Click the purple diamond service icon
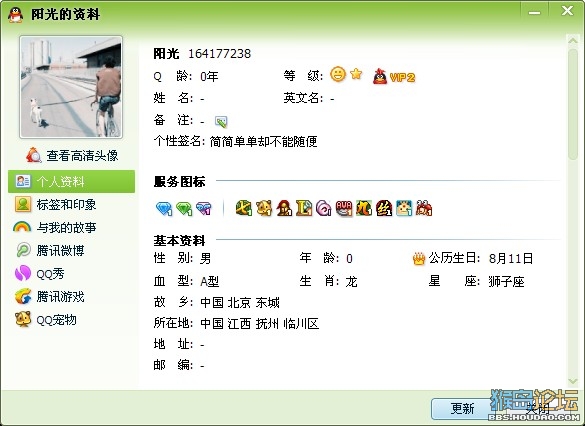585x426 pixels. 204,208
